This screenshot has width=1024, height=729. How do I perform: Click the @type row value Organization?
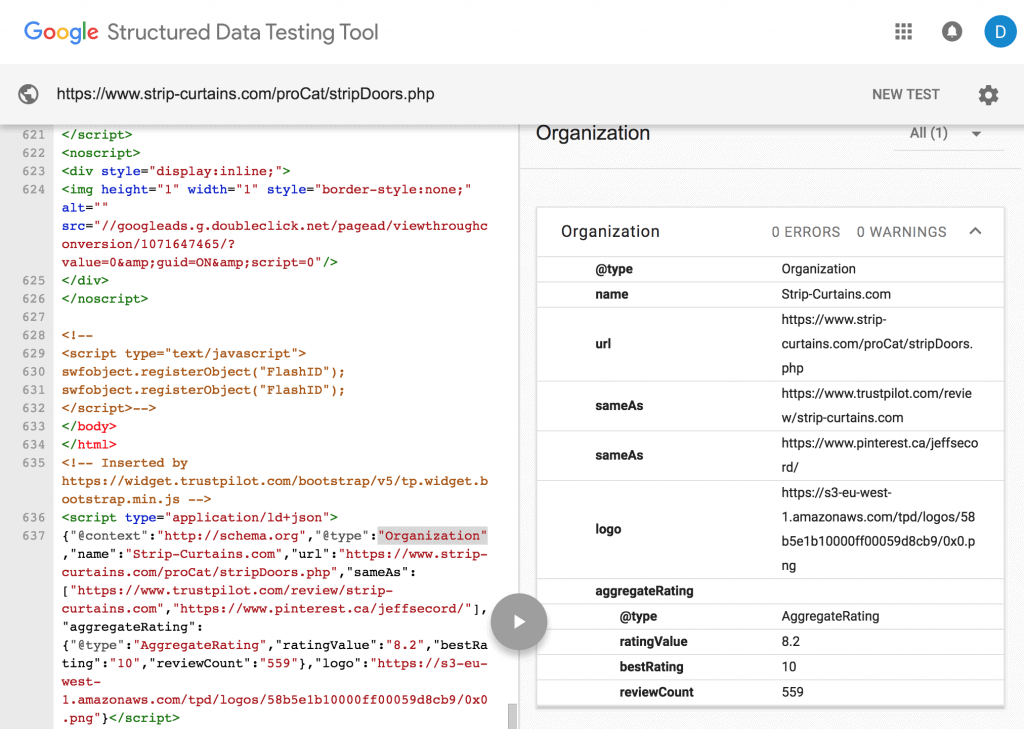coord(818,269)
